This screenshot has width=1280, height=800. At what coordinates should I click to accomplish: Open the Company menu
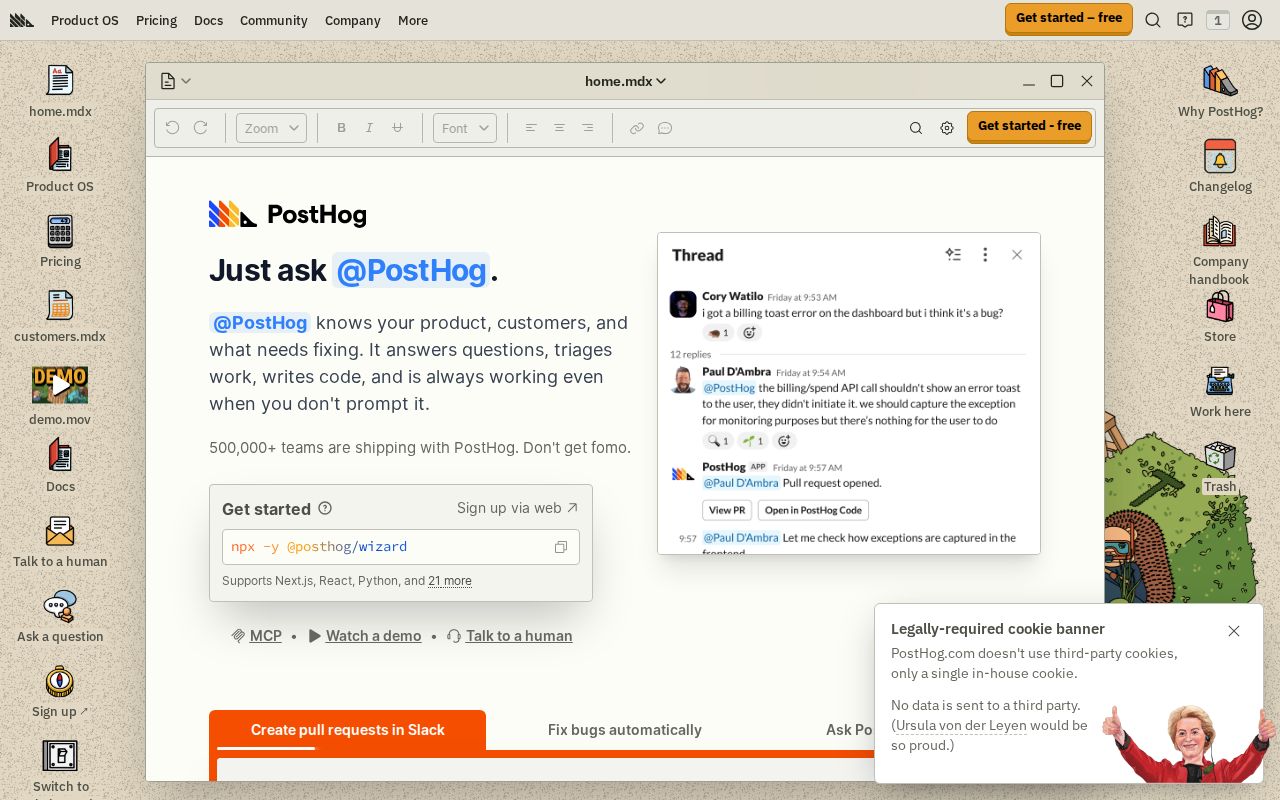point(353,20)
